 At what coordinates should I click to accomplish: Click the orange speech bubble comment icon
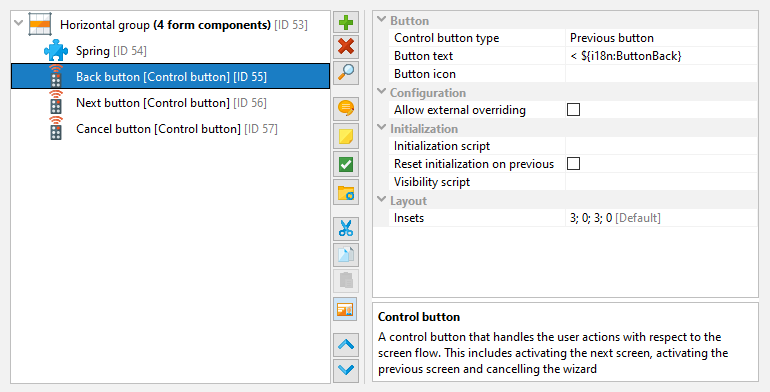pyautogui.click(x=346, y=108)
